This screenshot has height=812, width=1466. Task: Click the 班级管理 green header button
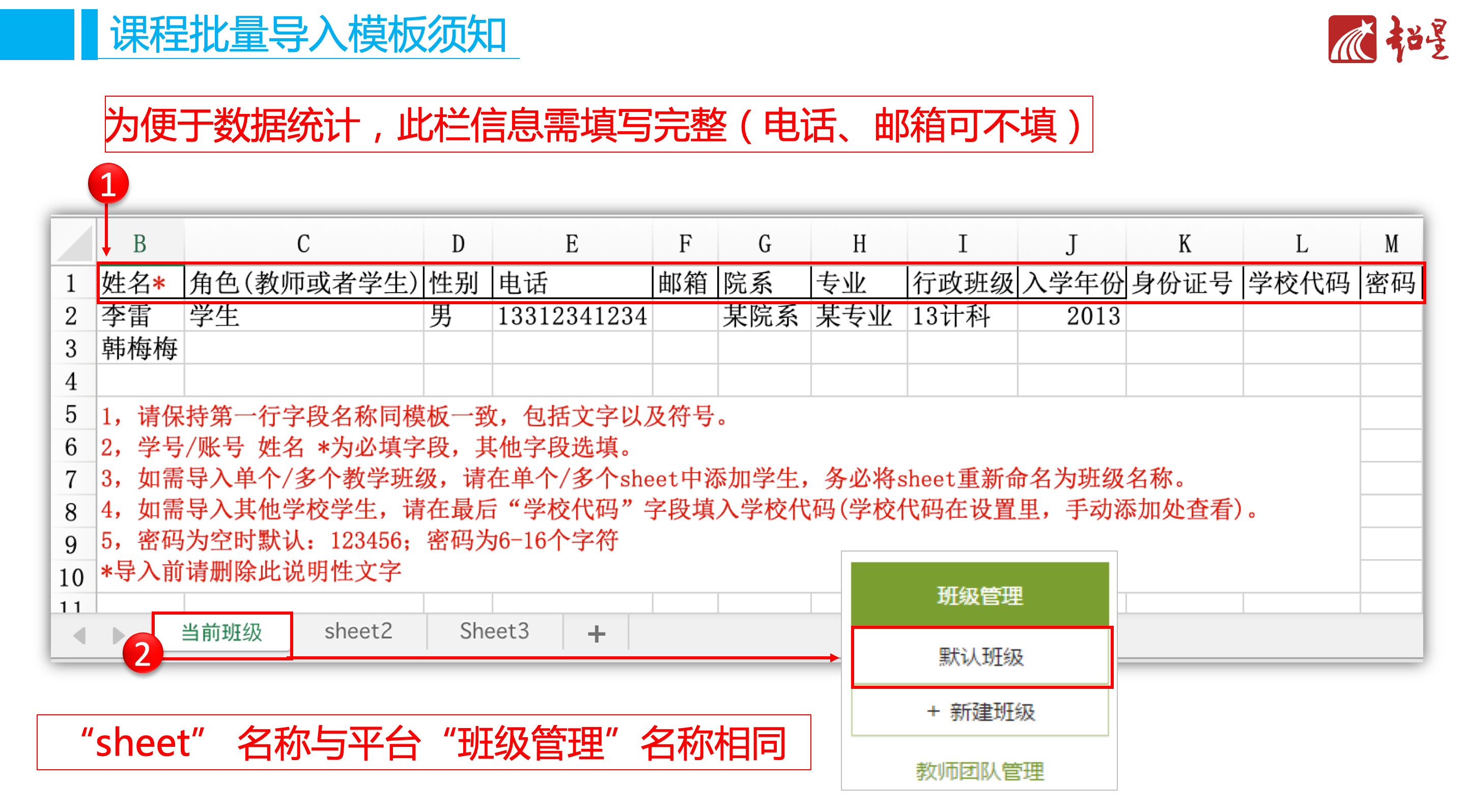click(979, 595)
